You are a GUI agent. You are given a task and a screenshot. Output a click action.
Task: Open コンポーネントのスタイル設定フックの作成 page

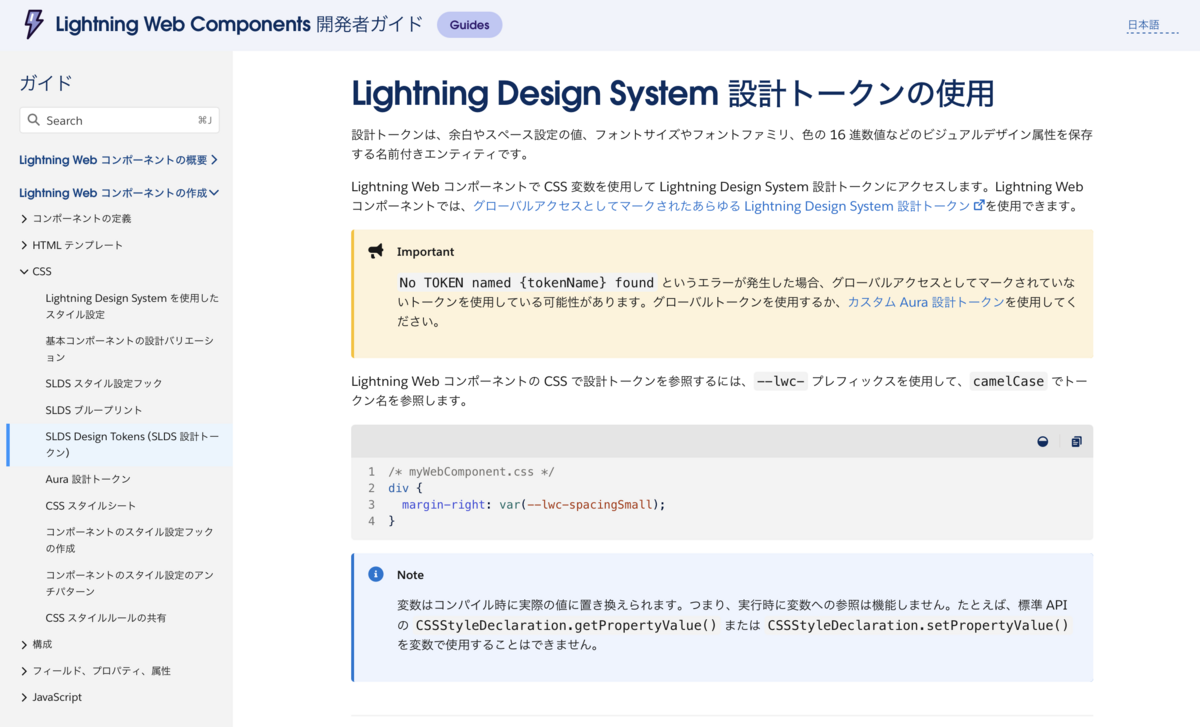pos(129,540)
